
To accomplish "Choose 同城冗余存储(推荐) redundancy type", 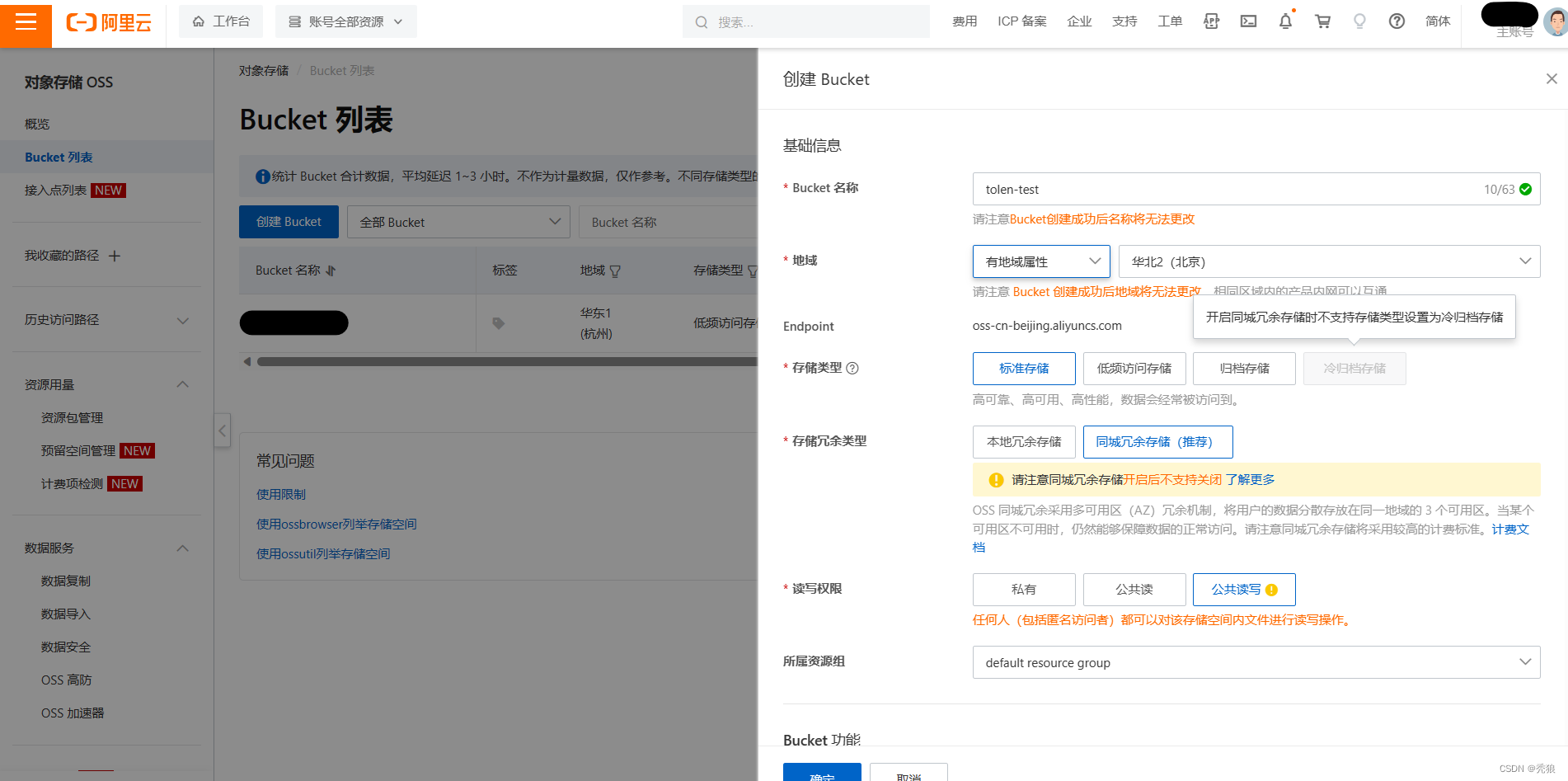I will click(x=1157, y=442).
